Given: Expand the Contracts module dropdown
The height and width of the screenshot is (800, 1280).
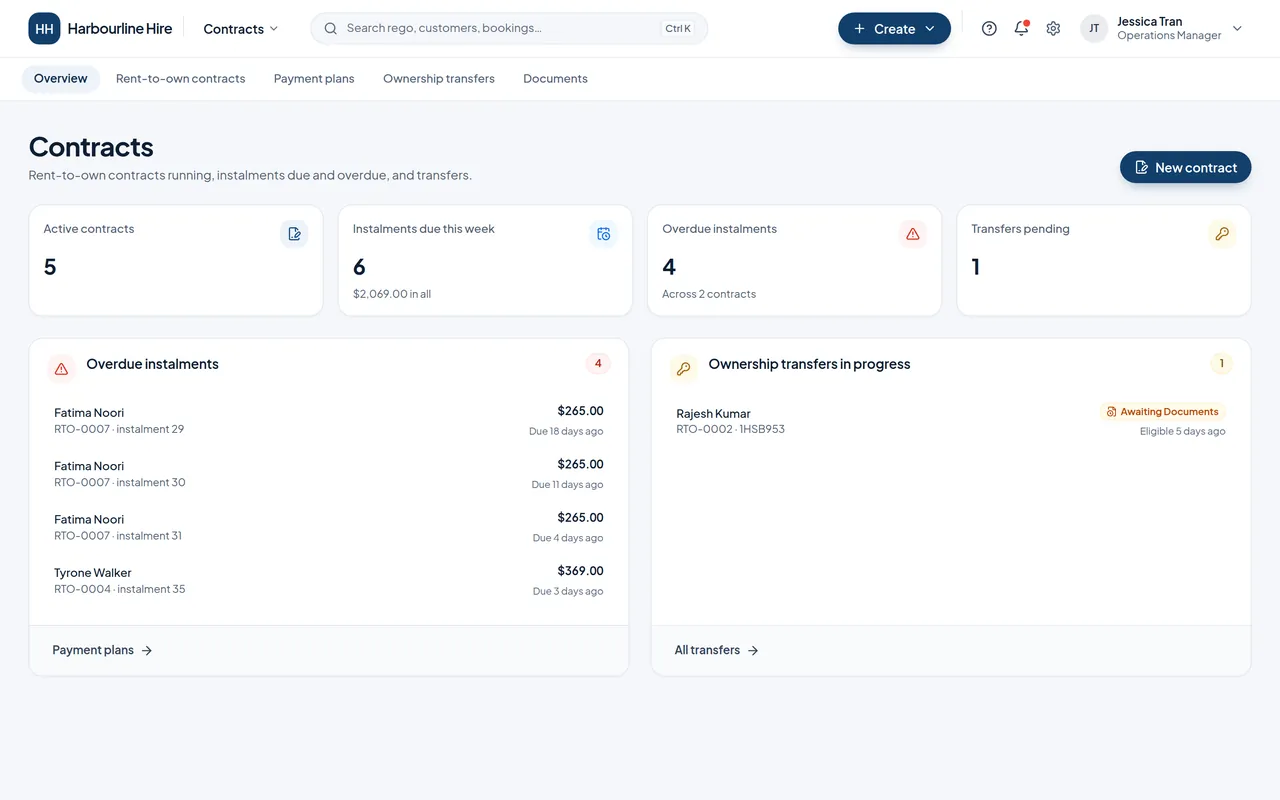Looking at the screenshot, I should (x=241, y=29).
